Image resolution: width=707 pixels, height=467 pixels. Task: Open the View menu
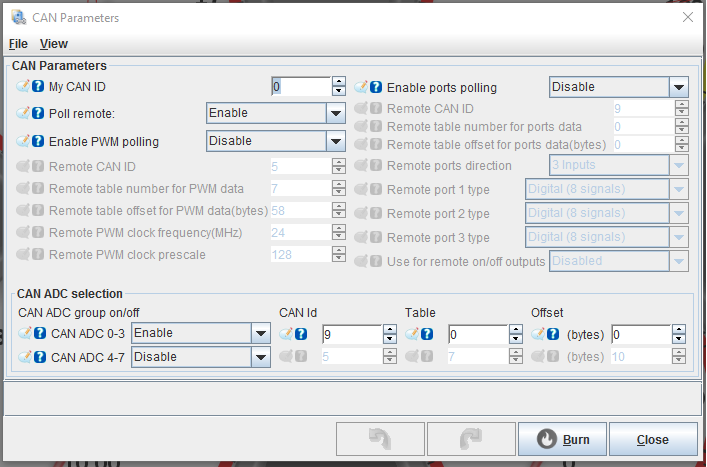tap(54, 44)
